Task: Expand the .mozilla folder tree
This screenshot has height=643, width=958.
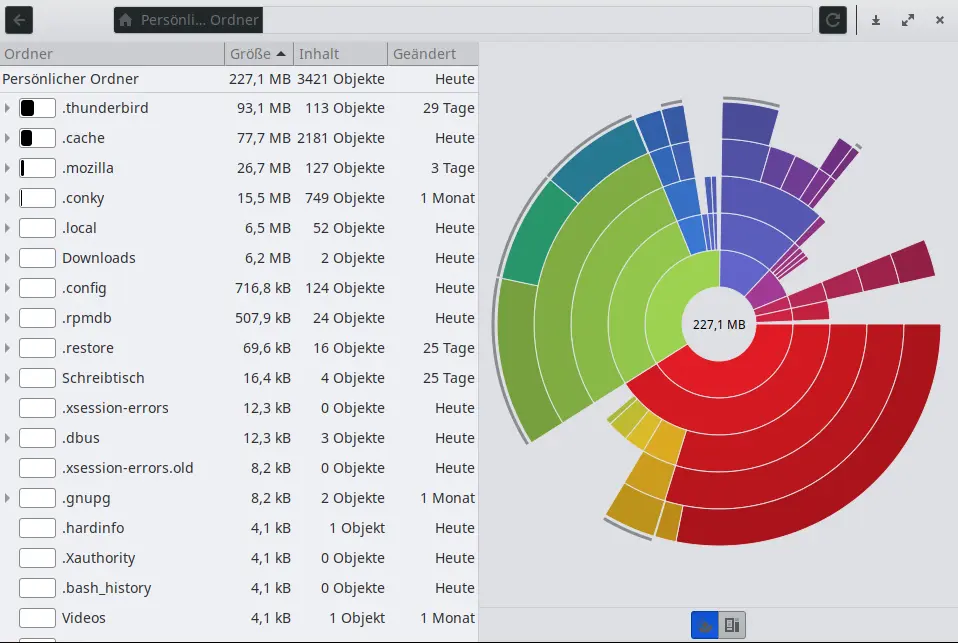Action: pos(7,168)
